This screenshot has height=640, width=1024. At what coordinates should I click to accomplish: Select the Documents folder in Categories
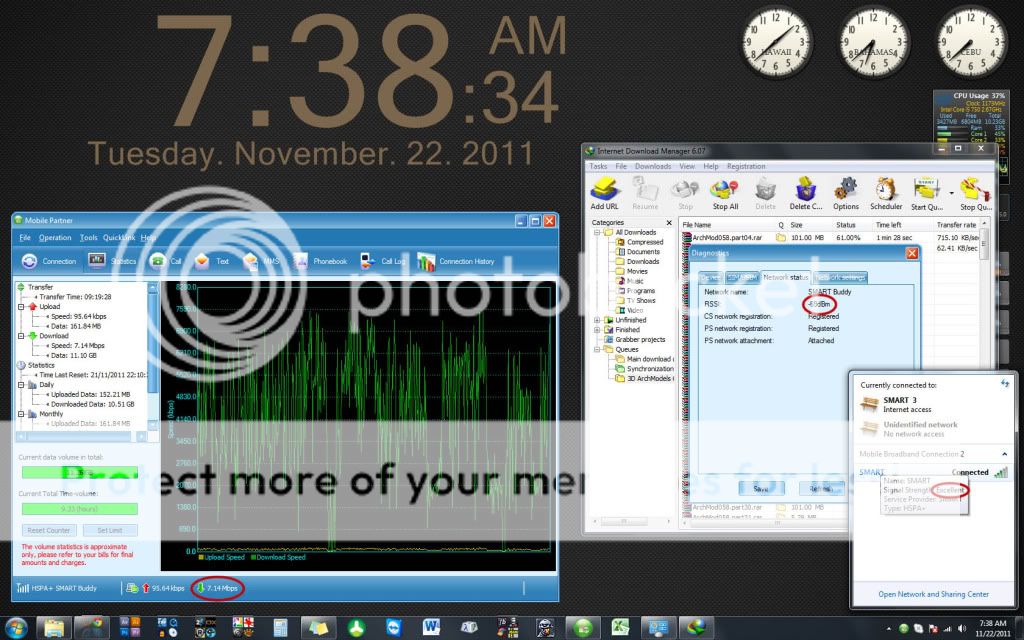tap(643, 252)
